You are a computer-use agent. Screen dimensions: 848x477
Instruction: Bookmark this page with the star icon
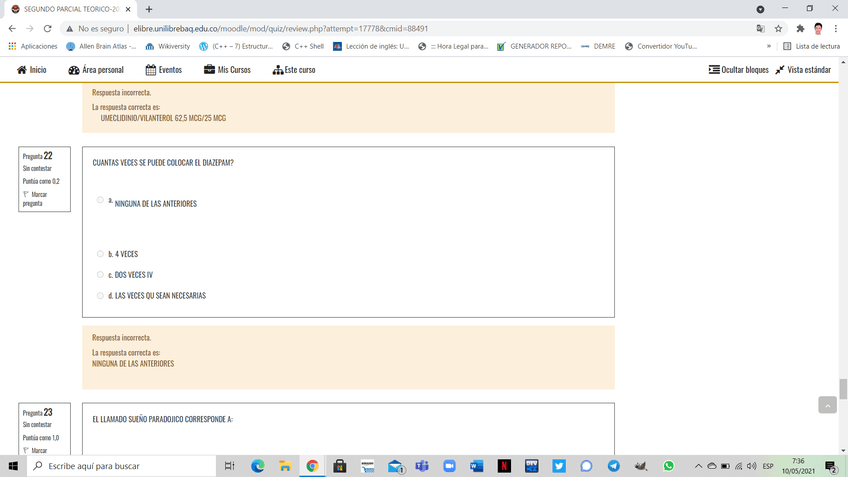pyautogui.click(x=778, y=29)
